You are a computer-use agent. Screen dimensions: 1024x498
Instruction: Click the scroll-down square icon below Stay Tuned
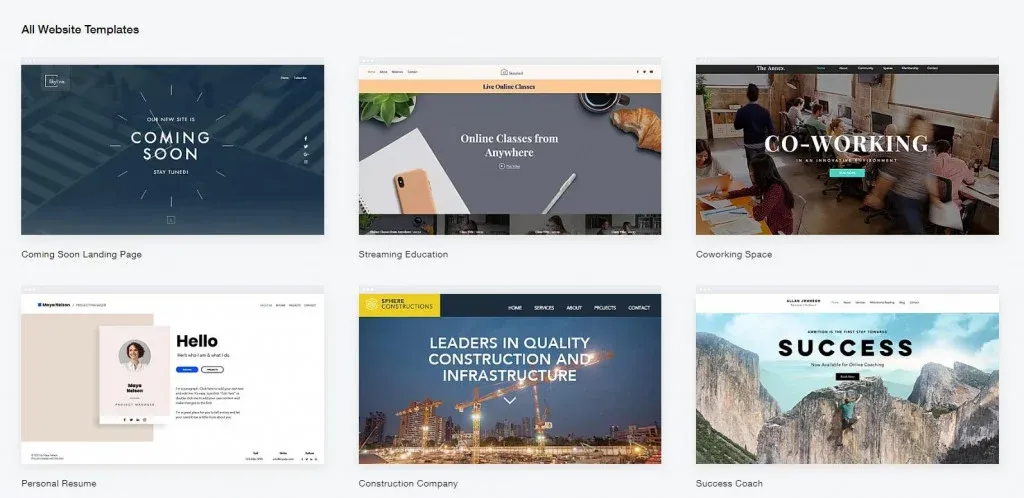pyautogui.click(x=171, y=220)
